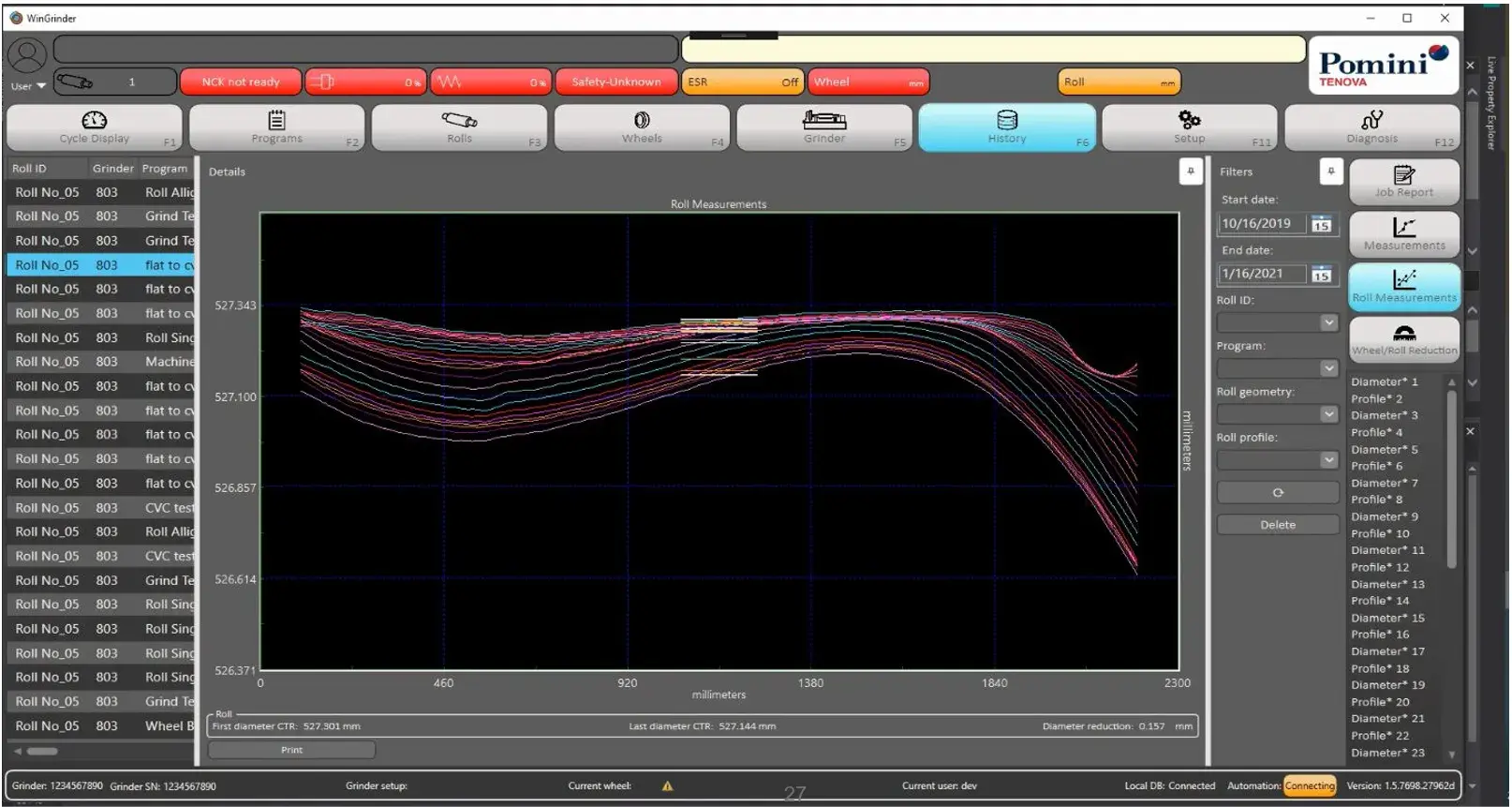Image resolution: width=1512 pixels, height=807 pixels.
Task: Sort by the Grinder column header
Action: [x=112, y=169]
